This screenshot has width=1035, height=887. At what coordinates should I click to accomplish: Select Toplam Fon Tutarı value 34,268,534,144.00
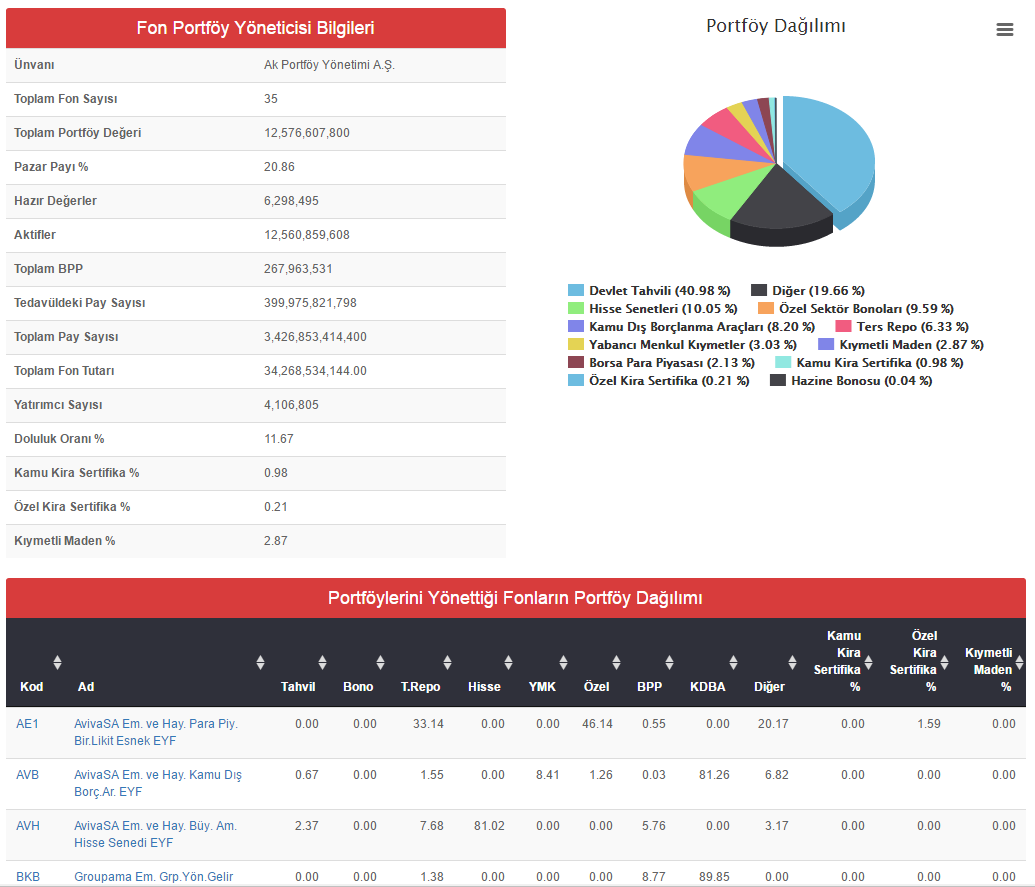click(316, 371)
